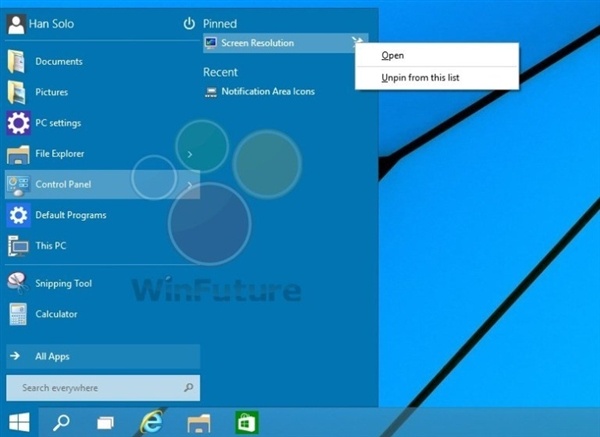Viewport: 600px width, 437px height.
Task: Click the Han Solo user avatar icon
Action: click(x=16, y=24)
